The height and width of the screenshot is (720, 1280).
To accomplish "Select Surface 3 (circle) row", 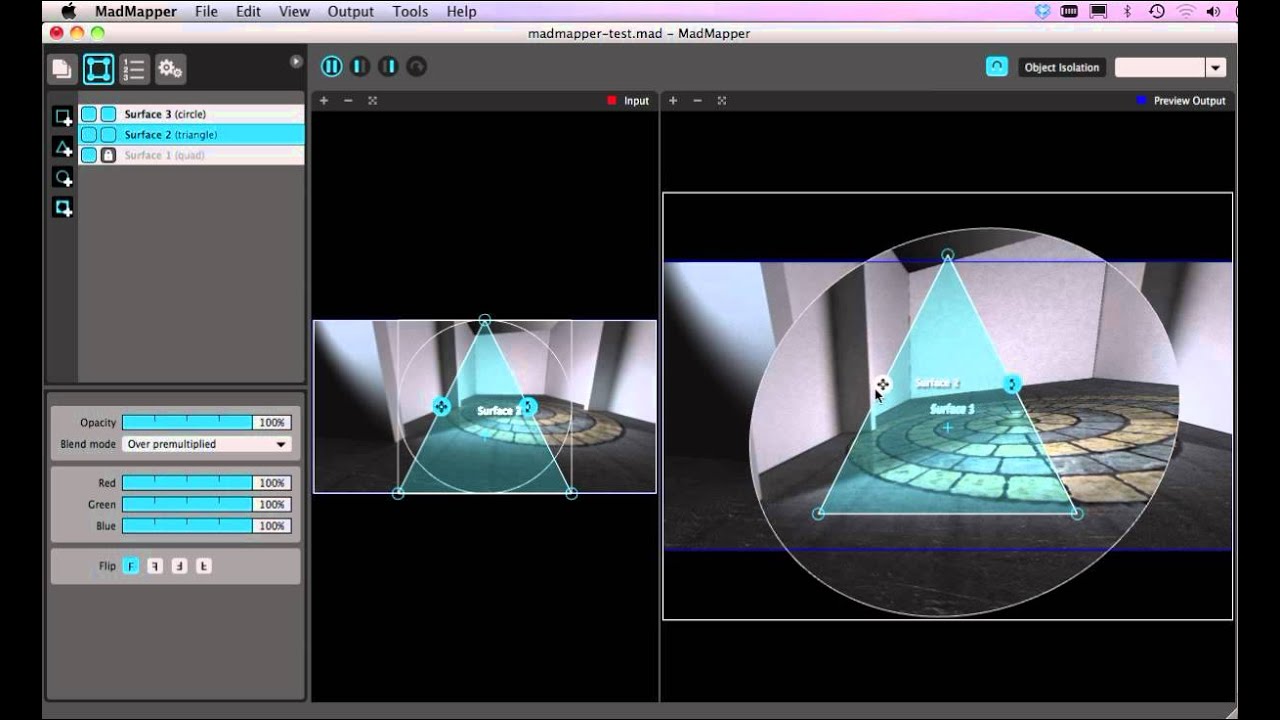I will point(192,114).
